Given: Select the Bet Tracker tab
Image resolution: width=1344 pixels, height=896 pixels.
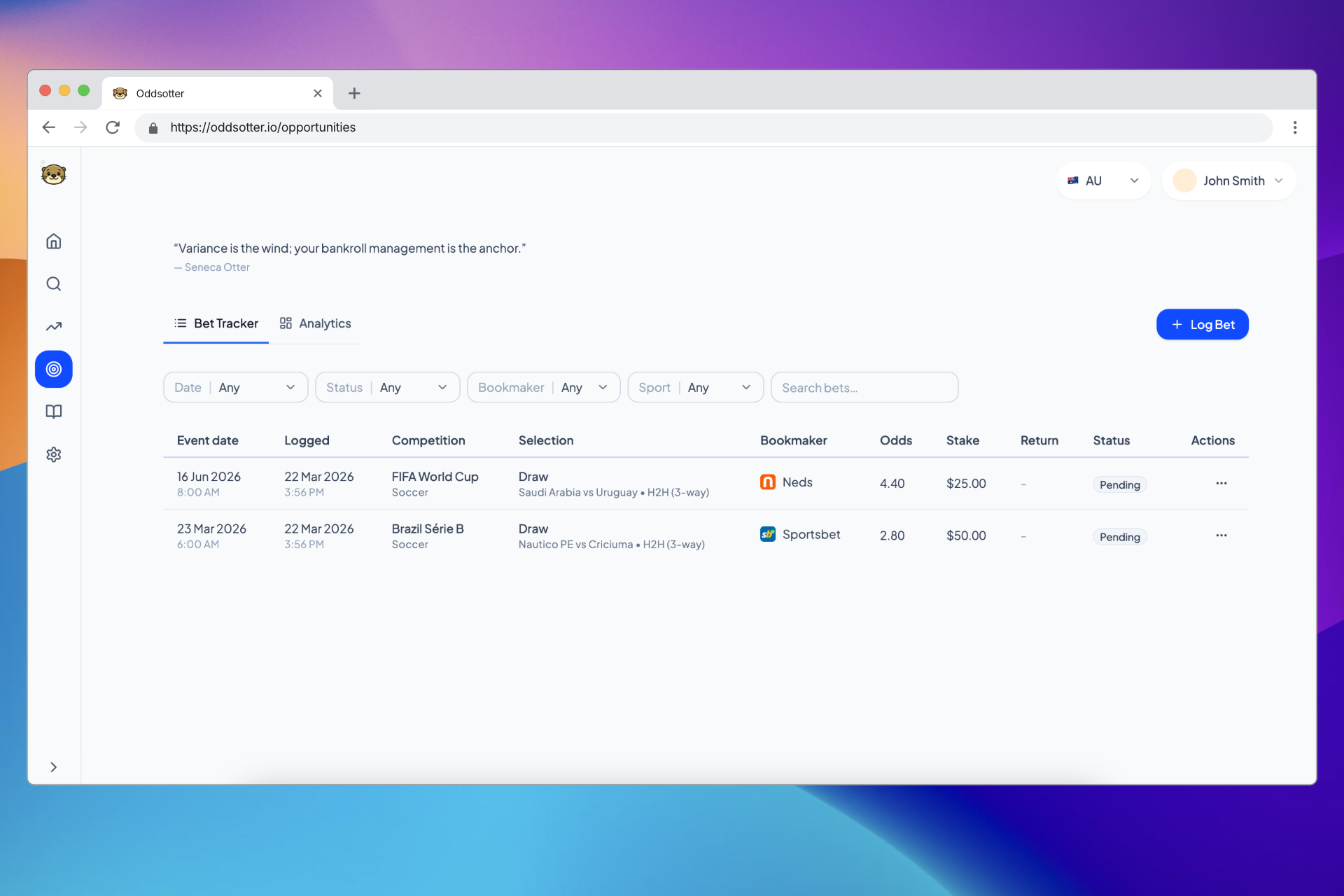Looking at the screenshot, I should pos(216,323).
